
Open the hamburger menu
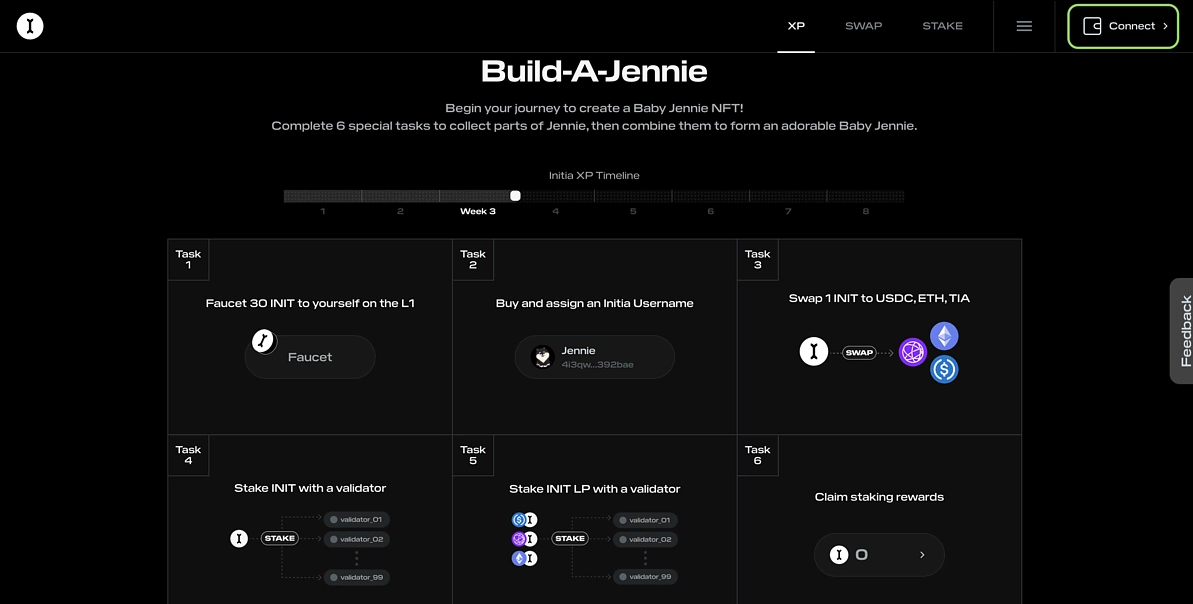point(1024,26)
